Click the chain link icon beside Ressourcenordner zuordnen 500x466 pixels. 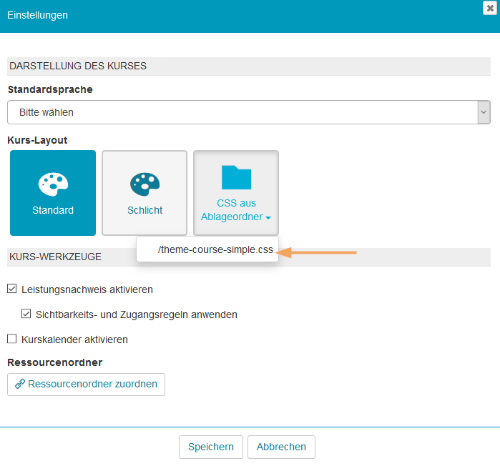click(20, 384)
